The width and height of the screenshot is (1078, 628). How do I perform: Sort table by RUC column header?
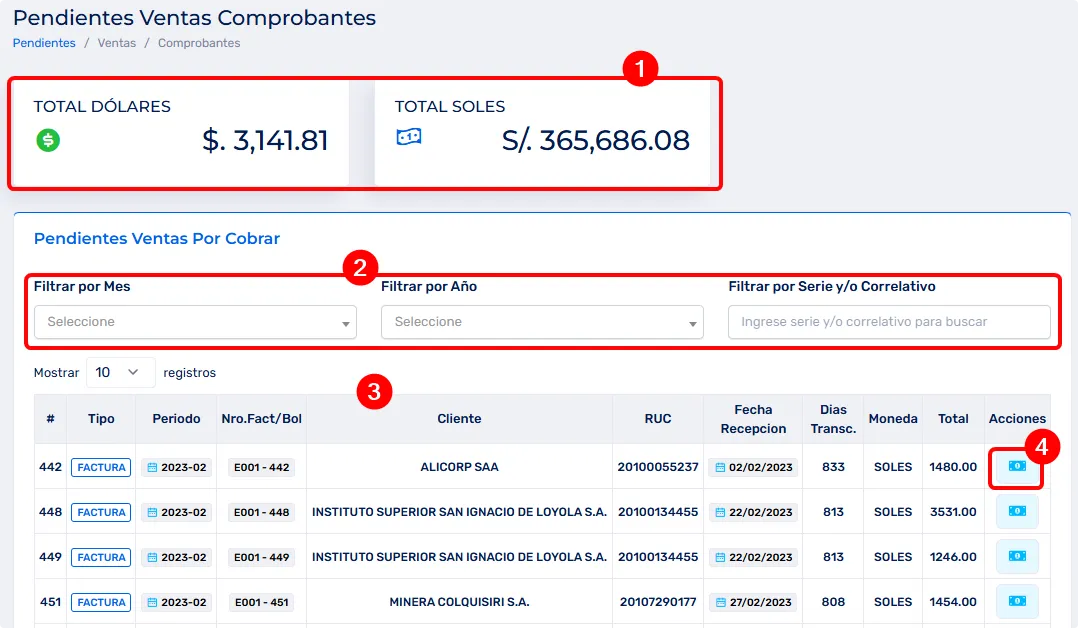tap(658, 419)
